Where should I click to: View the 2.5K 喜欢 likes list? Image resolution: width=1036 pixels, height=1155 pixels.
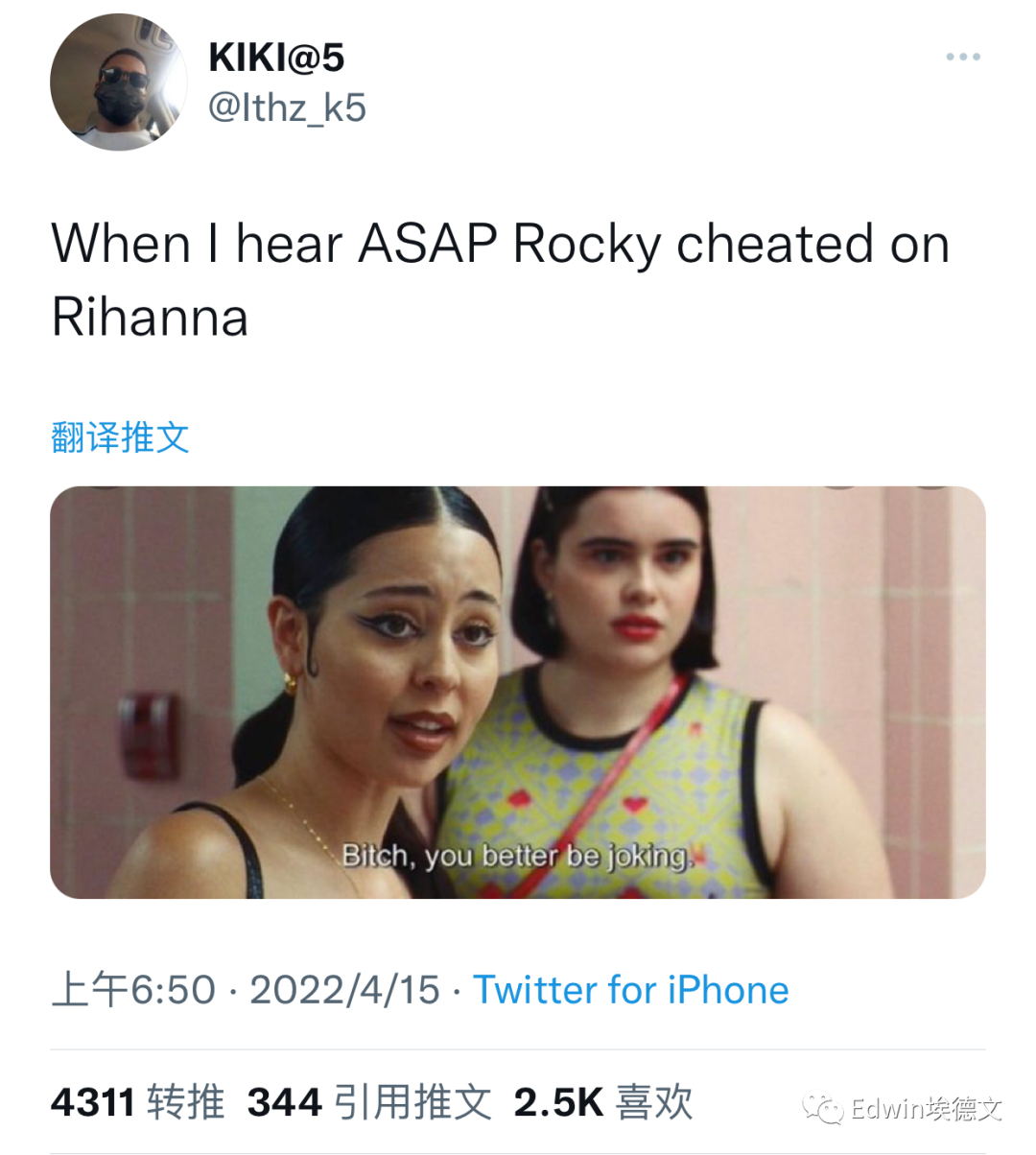(x=603, y=1102)
